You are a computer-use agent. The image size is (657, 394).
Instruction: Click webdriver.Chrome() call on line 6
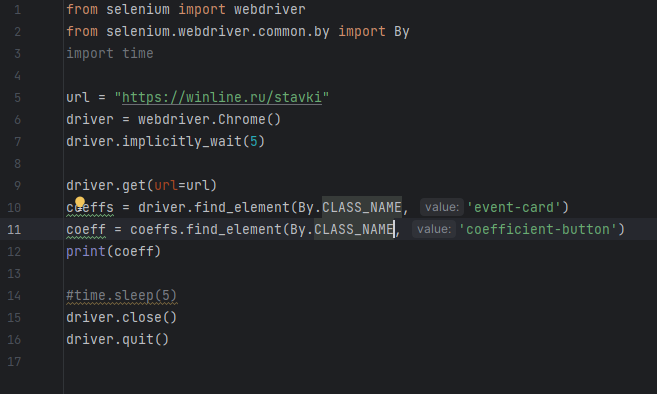click(x=209, y=119)
